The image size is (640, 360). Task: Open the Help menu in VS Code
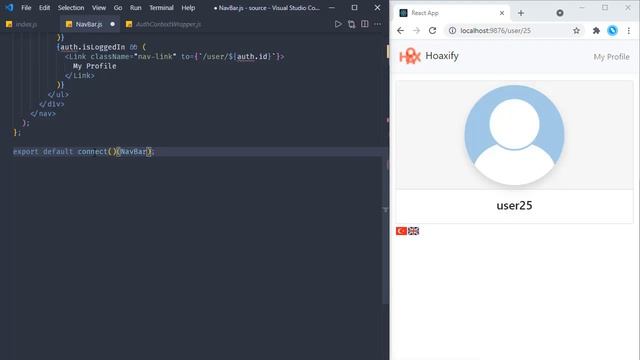tap(188, 8)
